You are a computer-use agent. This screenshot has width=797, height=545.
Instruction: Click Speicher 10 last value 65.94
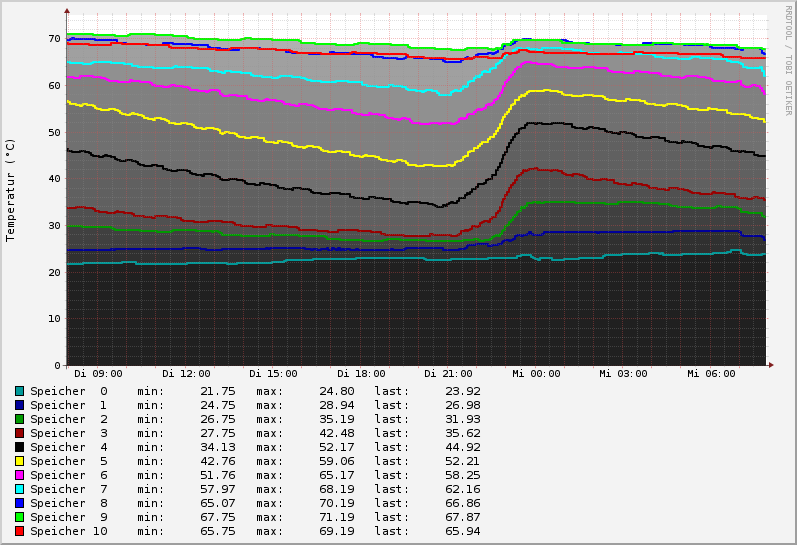(x=462, y=531)
